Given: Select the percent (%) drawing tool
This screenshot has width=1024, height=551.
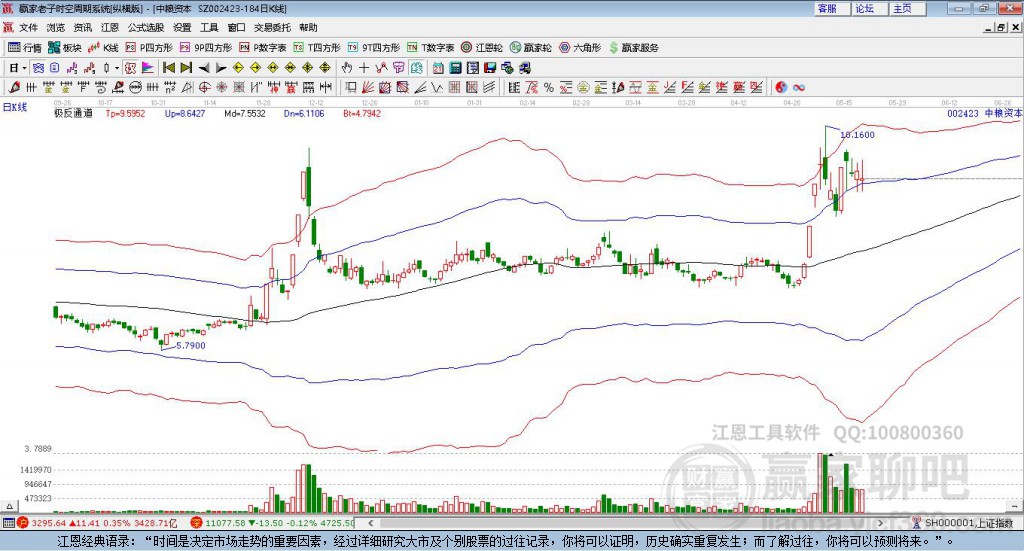Looking at the screenshot, I should click(549, 87).
